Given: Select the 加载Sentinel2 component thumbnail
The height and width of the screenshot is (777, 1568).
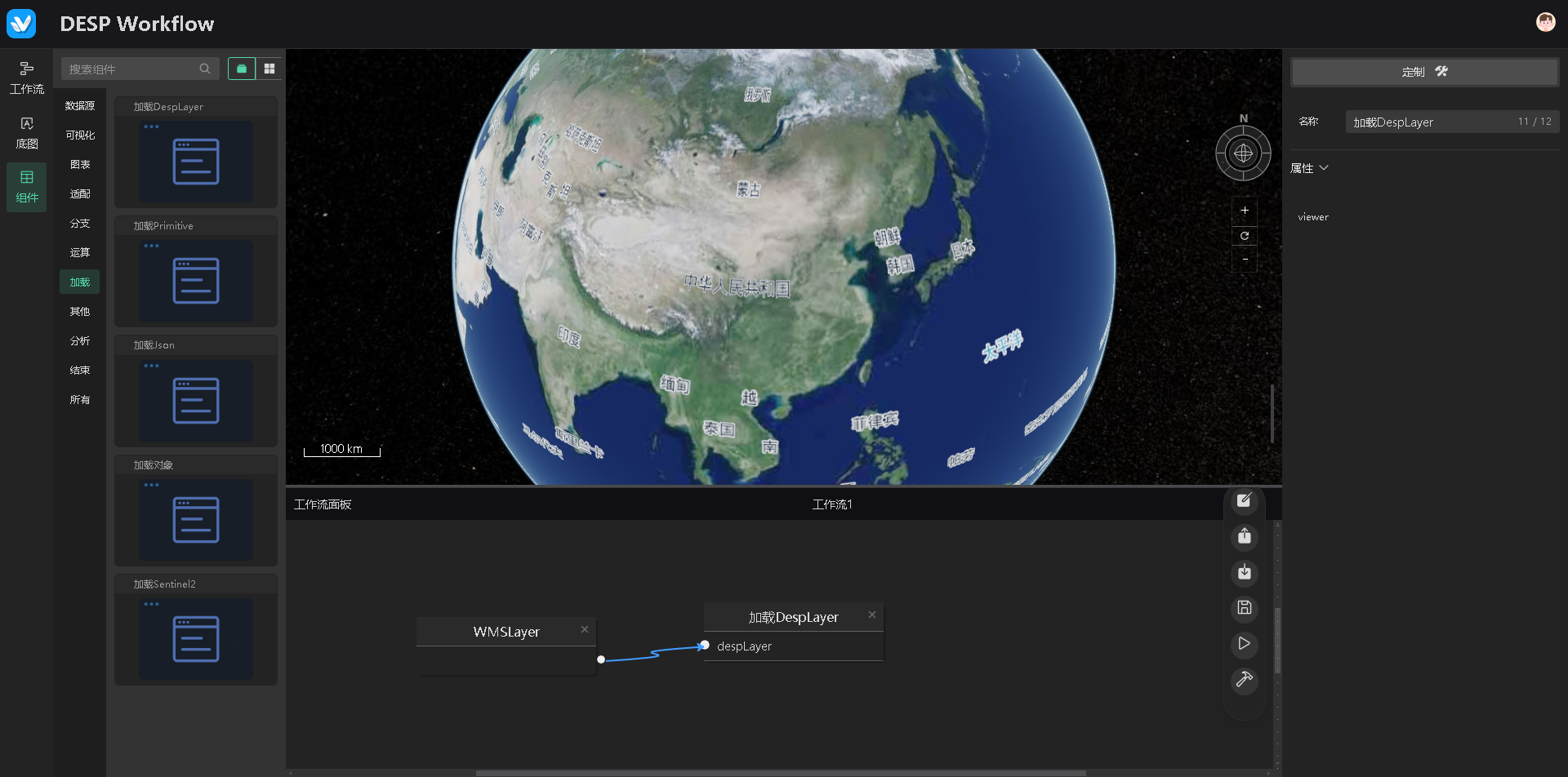Looking at the screenshot, I should point(196,638).
